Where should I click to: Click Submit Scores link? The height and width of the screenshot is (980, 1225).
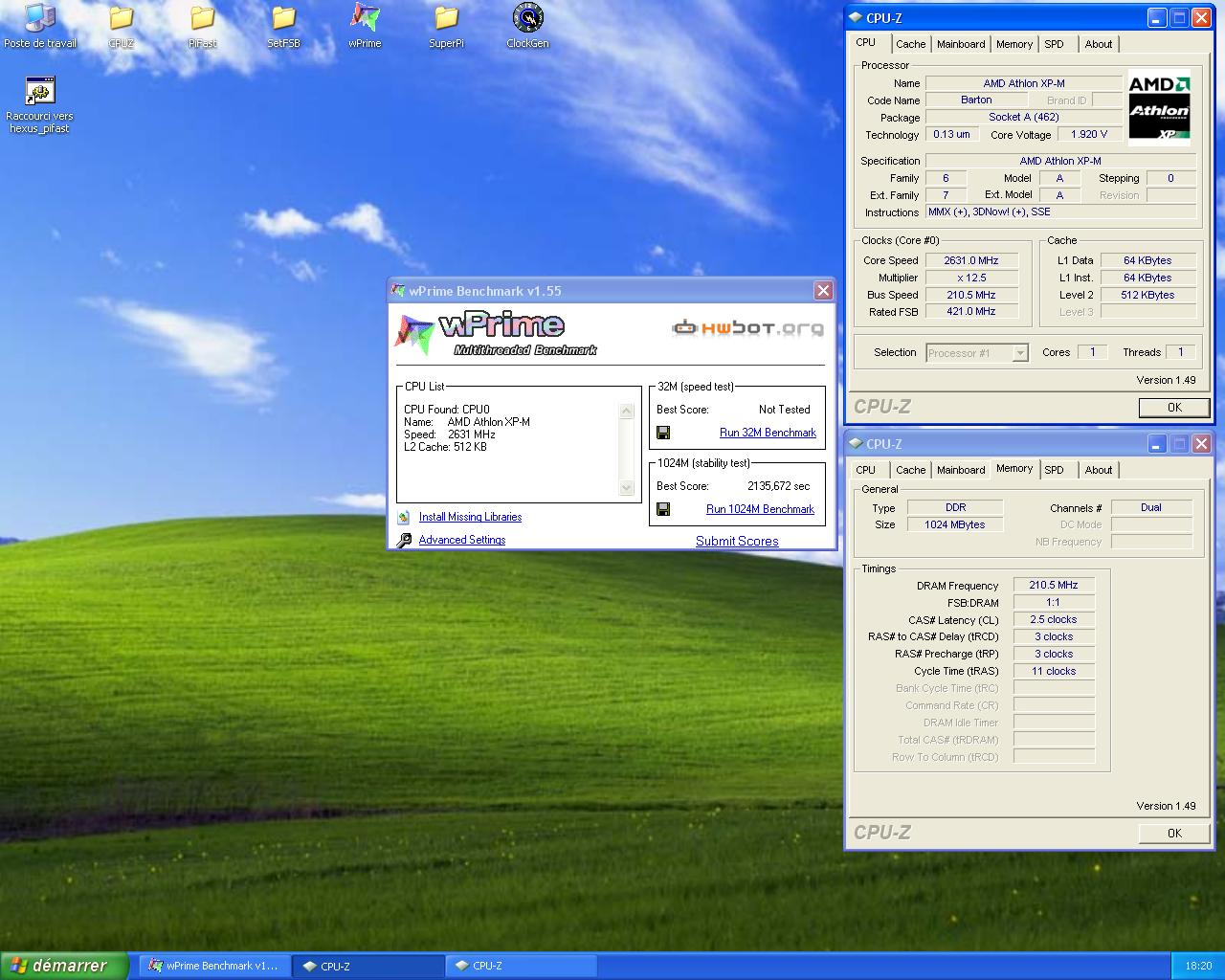737,541
